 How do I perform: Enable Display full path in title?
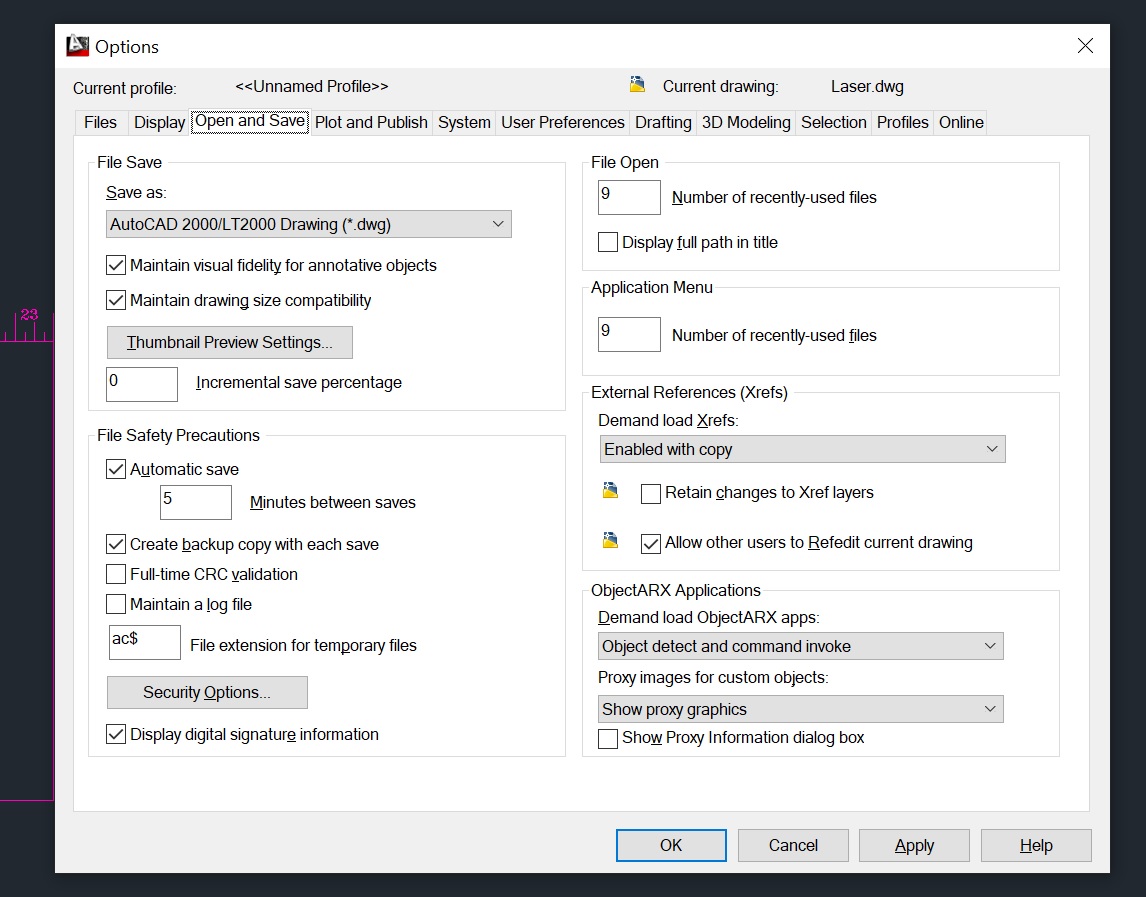[607, 242]
